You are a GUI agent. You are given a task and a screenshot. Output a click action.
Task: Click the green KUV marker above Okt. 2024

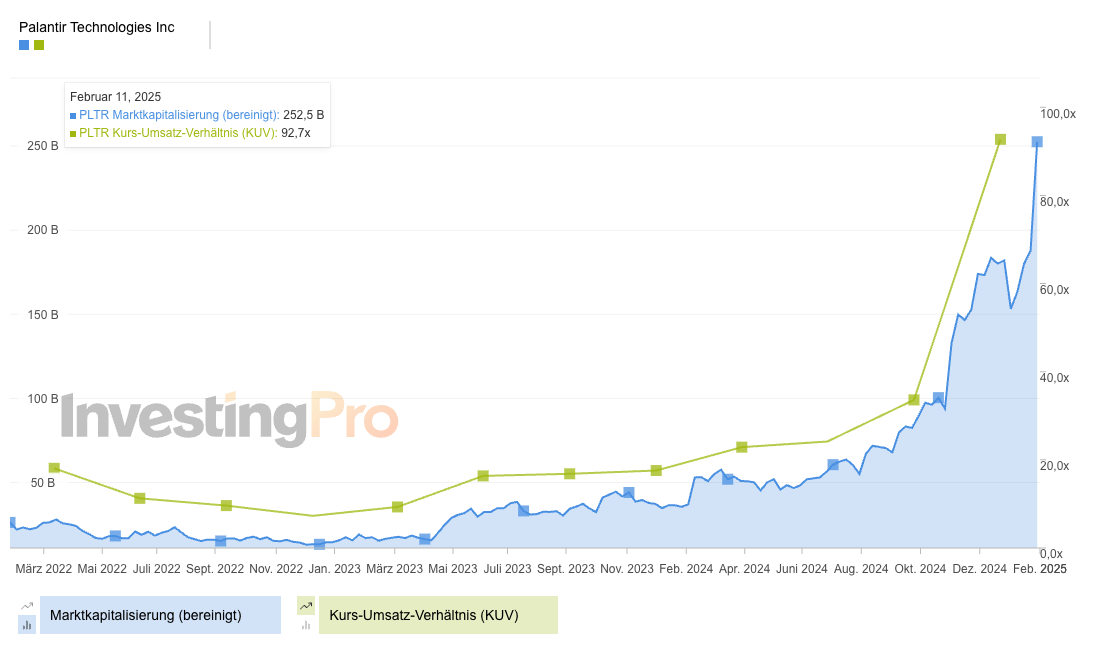913,399
